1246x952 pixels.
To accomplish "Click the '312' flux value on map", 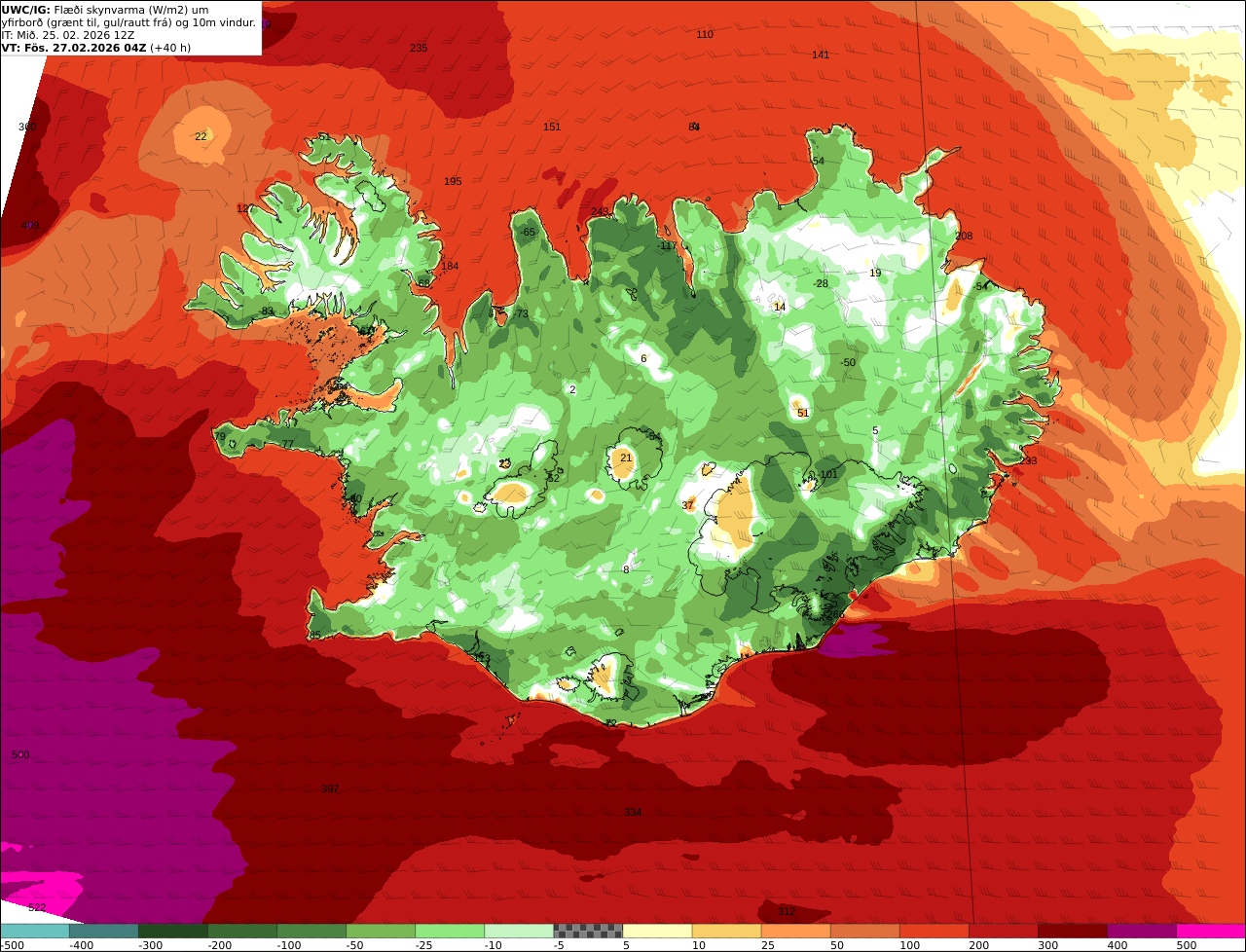I will 787,911.
